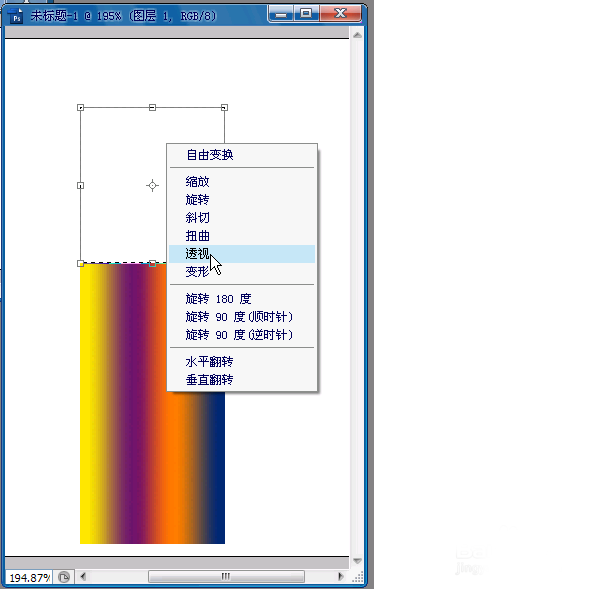This screenshot has height=589, width=595.
Task: Click the transform center reference point crosshair
Action: coord(152,186)
